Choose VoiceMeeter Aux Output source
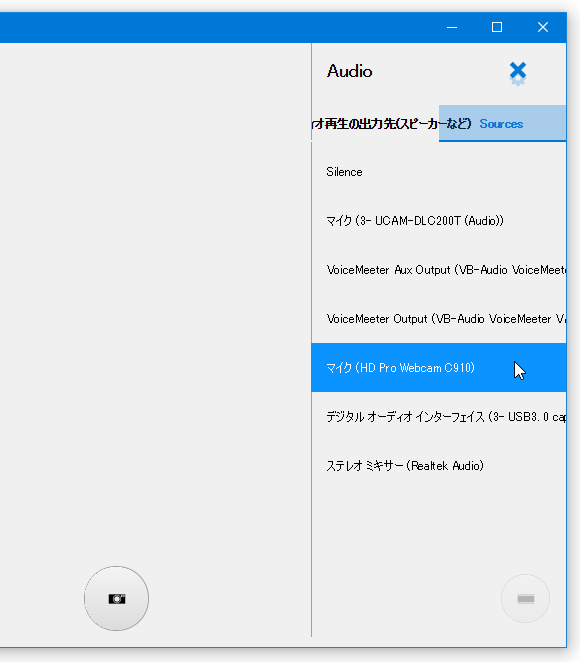580x662 pixels. click(439, 270)
